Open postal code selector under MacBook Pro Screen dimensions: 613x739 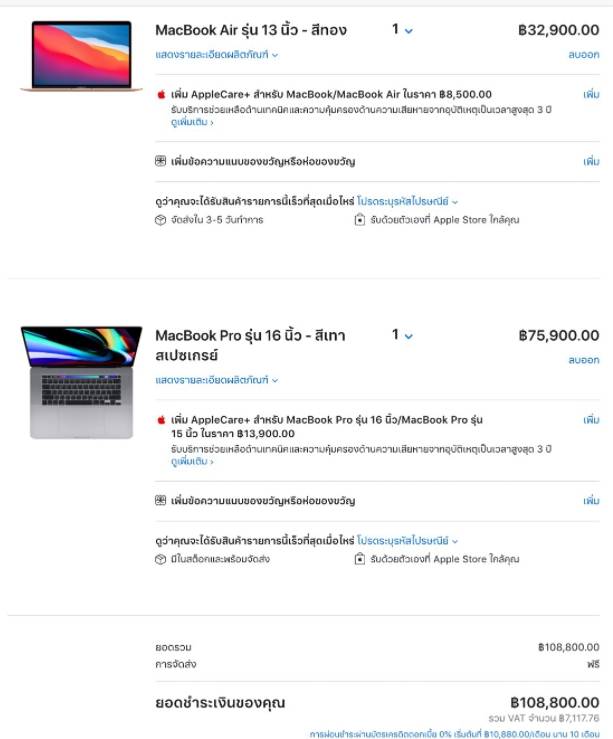tap(408, 541)
